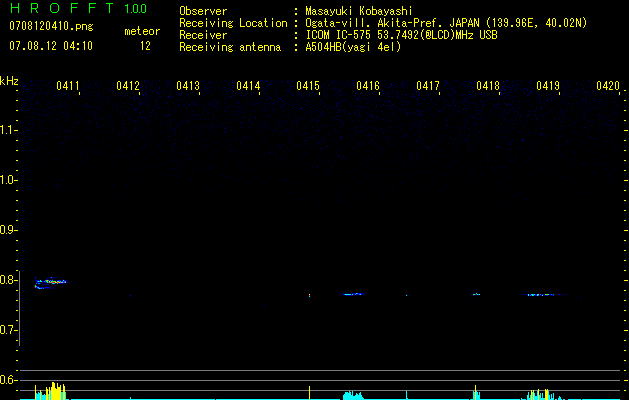629x400 pixels.
Task: Click the 0.9 frequency axis label
Action: pos(8,230)
